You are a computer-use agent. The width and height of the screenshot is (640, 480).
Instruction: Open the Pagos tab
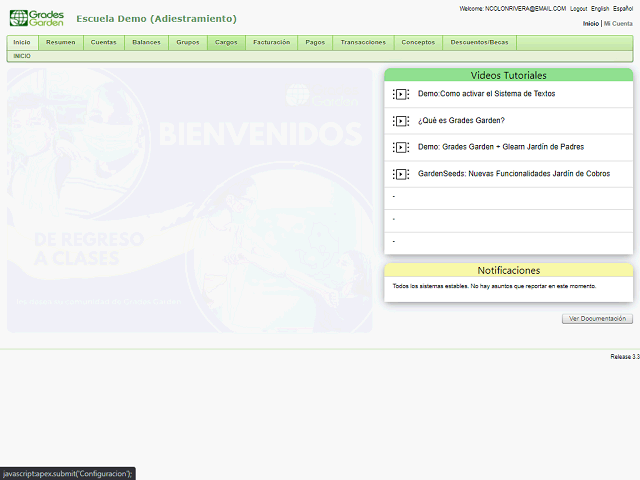point(315,42)
